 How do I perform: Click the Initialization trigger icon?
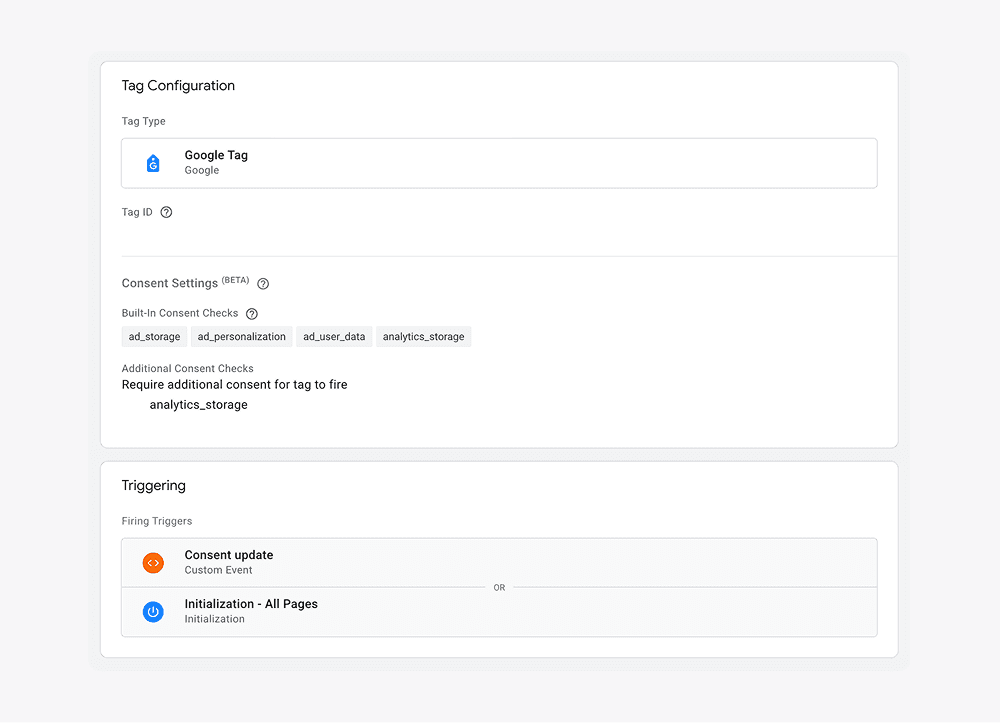tap(153, 611)
